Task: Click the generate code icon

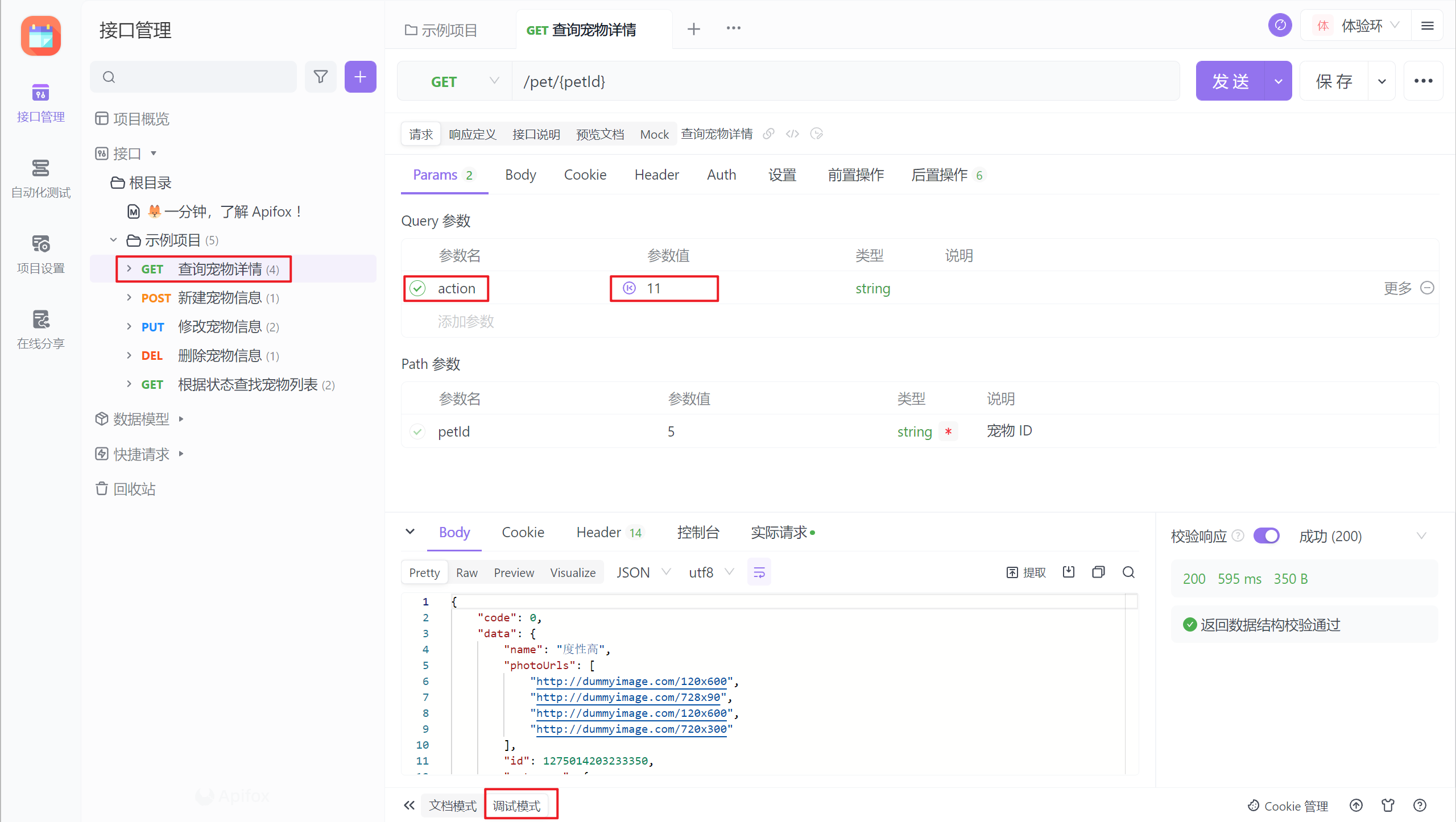Action: 792,134
